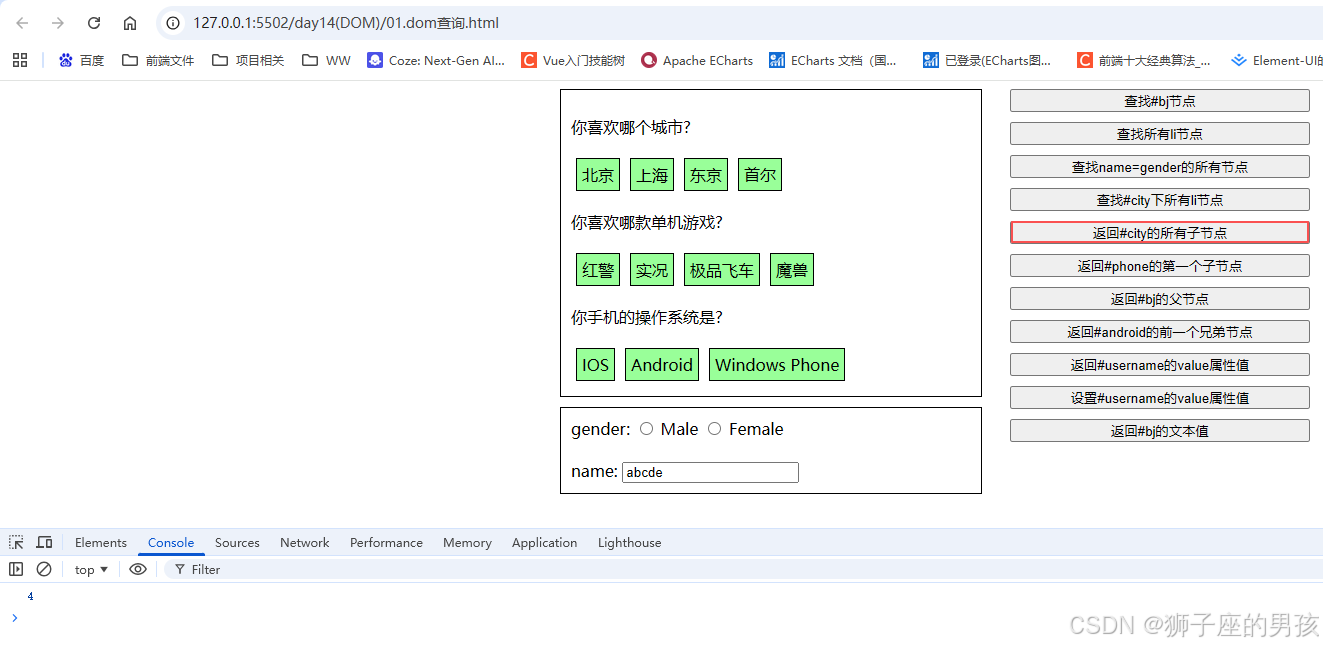The width and height of the screenshot is (1323, 647).
Task: Click the browser back arrow
Action: (22, 23)
